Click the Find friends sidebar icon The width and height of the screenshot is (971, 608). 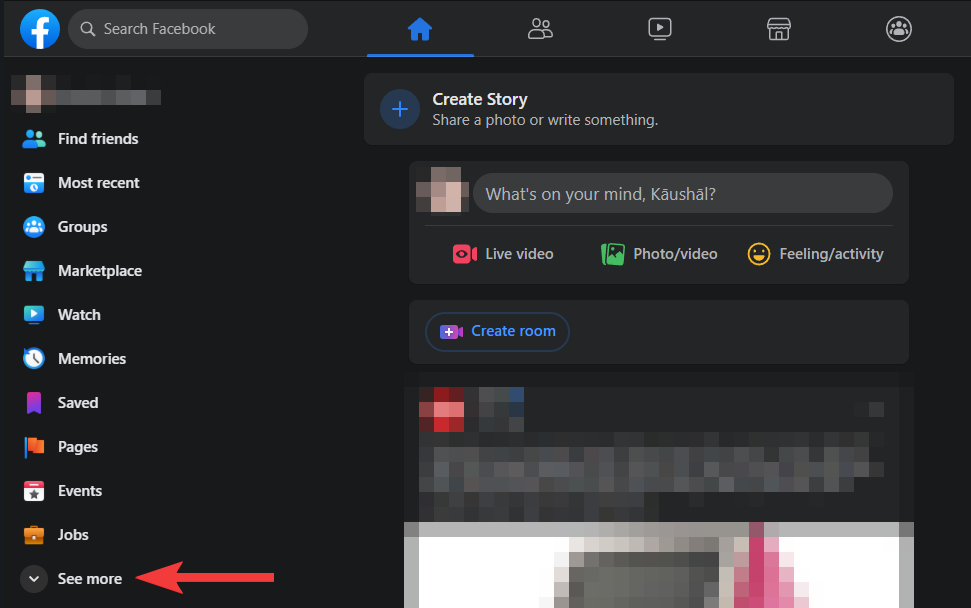pyautogui.click(x=34, y=139)
